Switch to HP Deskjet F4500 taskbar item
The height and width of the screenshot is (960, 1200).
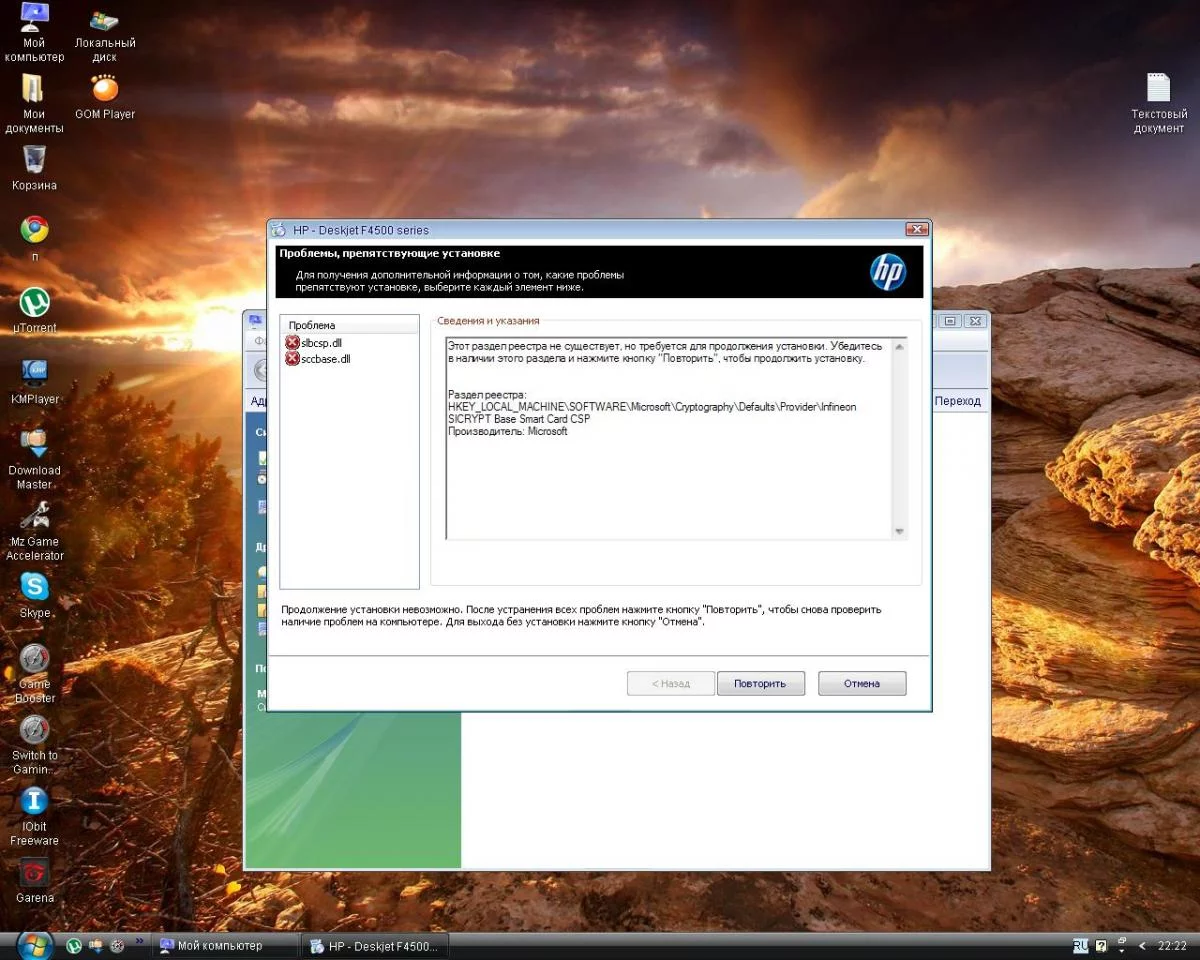(x=375, y=945)
